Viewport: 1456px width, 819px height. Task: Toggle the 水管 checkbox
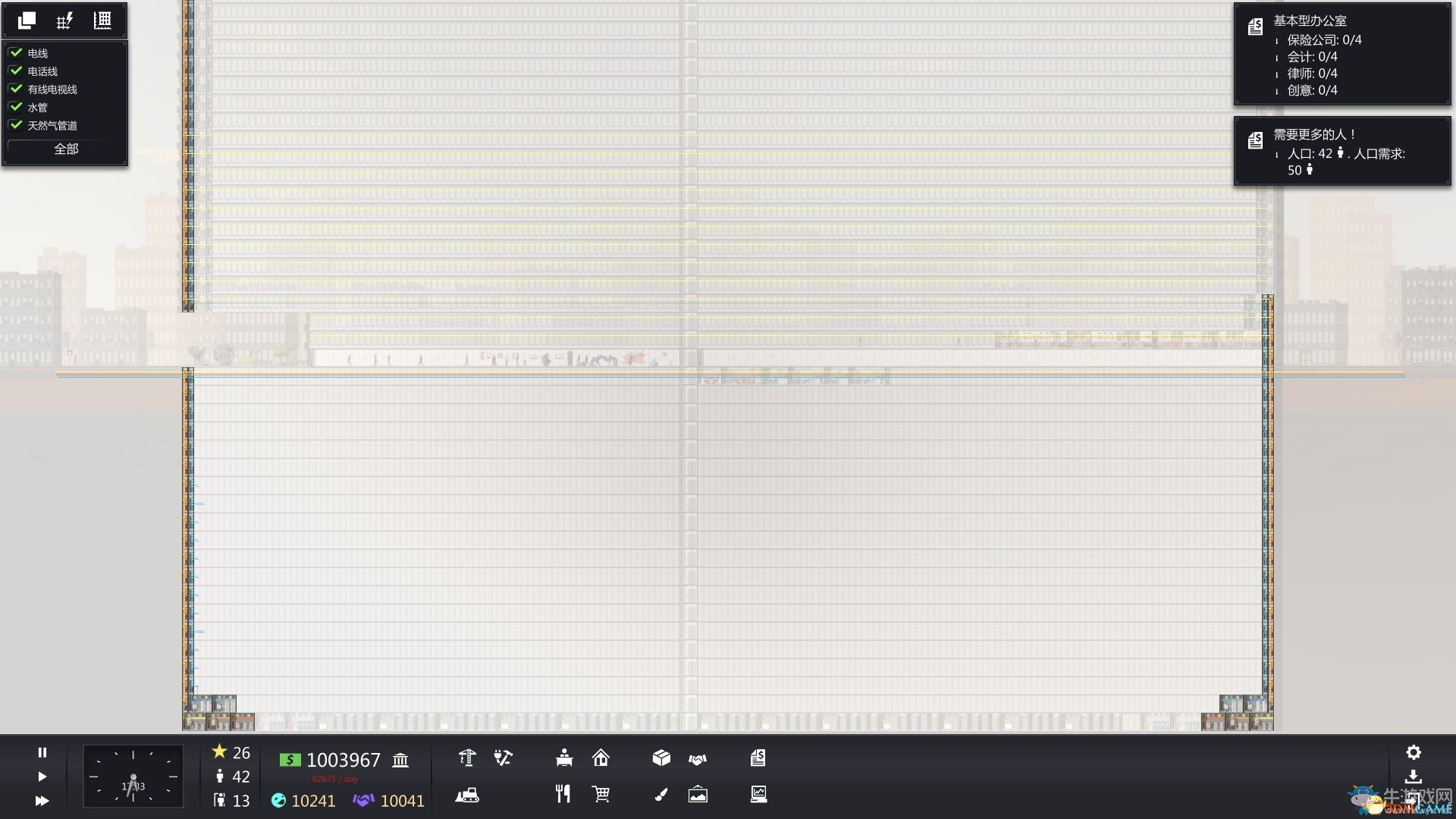pyautogui.click(x=16, y=107)
